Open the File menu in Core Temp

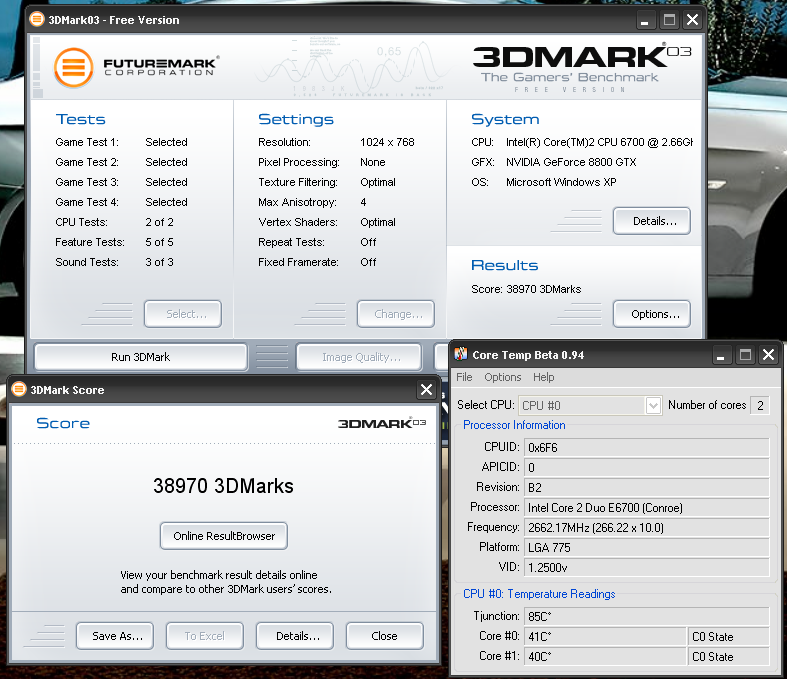coord(464,377)
